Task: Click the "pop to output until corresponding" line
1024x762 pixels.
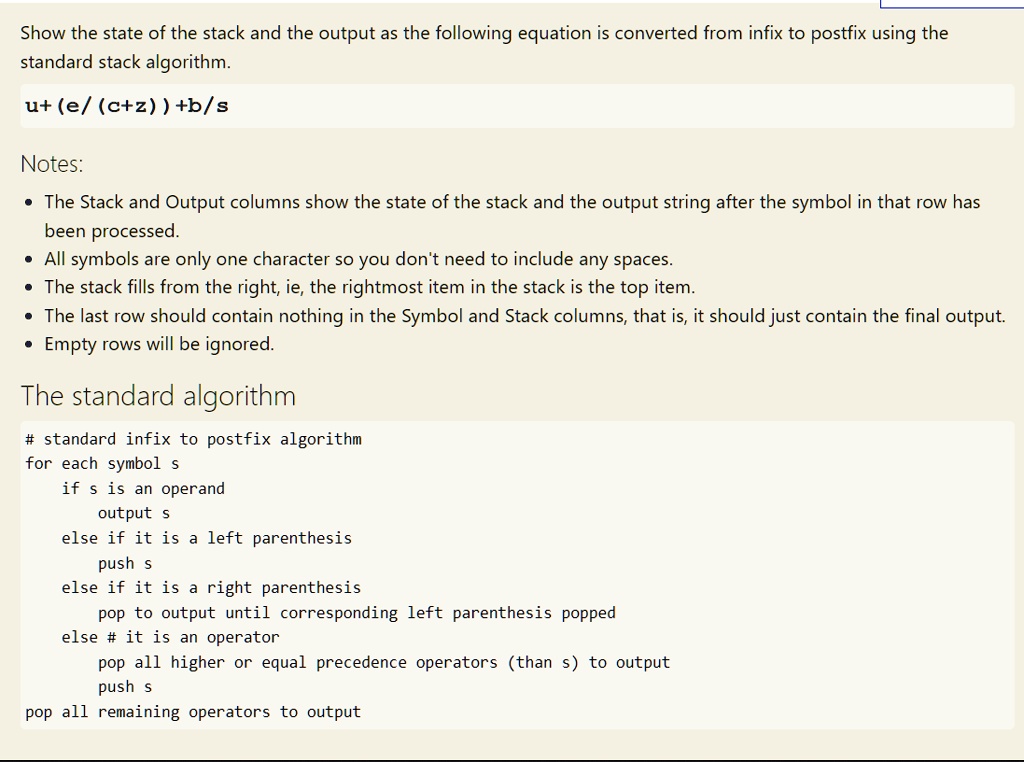Action: tap(356, 613)
